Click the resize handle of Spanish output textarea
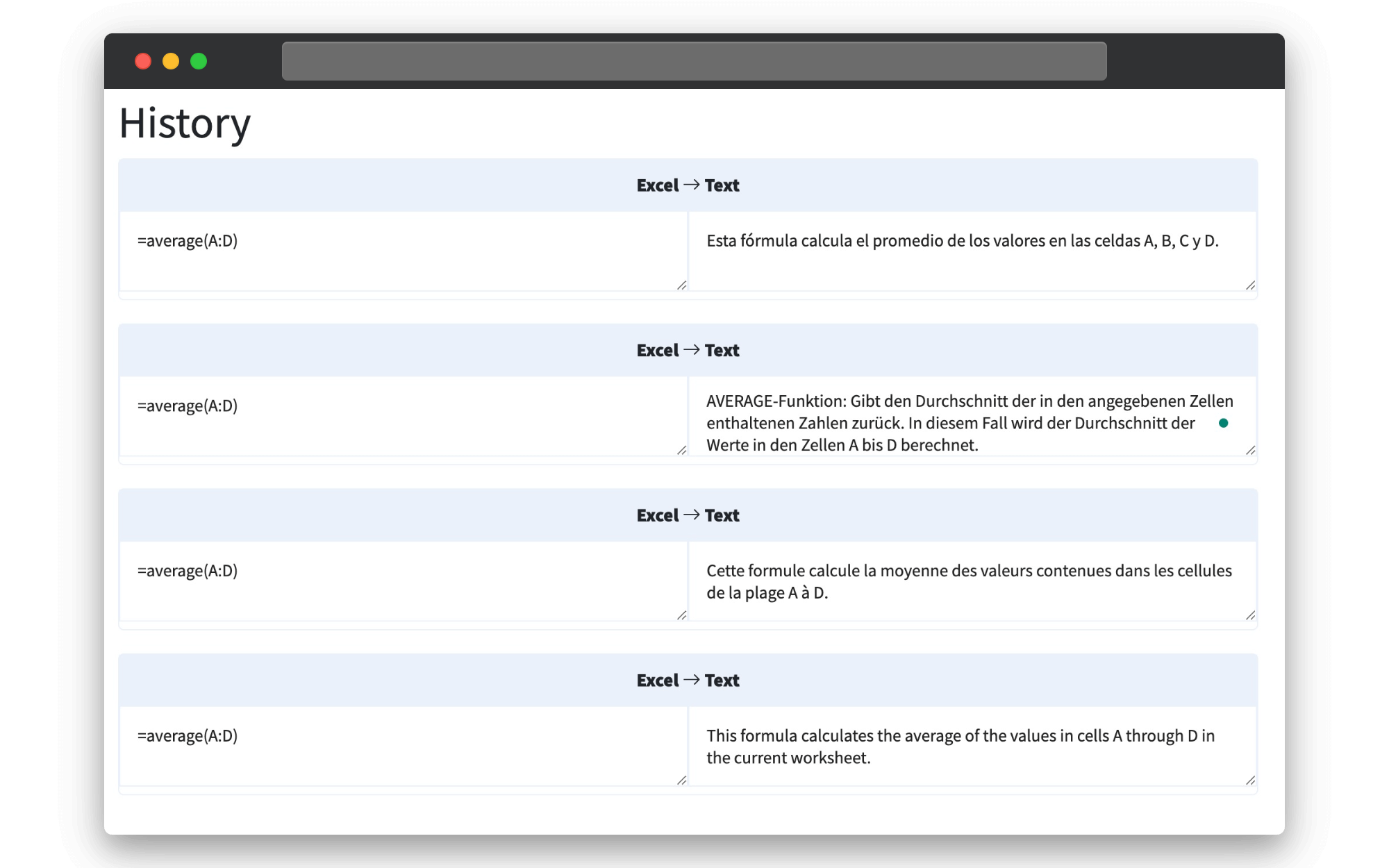Viewport: 1389px width, 868px height. 1250,285
